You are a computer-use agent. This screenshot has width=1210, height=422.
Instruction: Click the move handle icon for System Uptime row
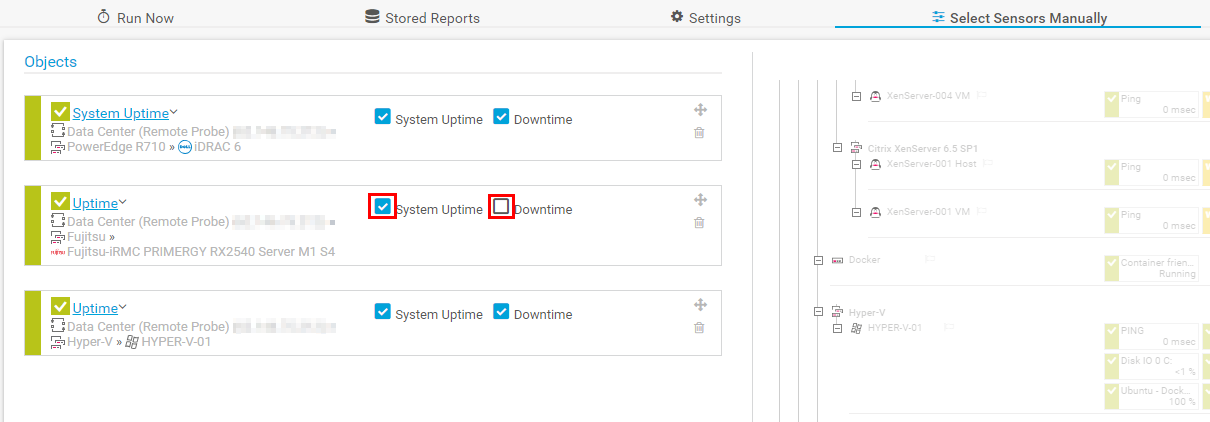pyautogui.click(x=700, y=110)
